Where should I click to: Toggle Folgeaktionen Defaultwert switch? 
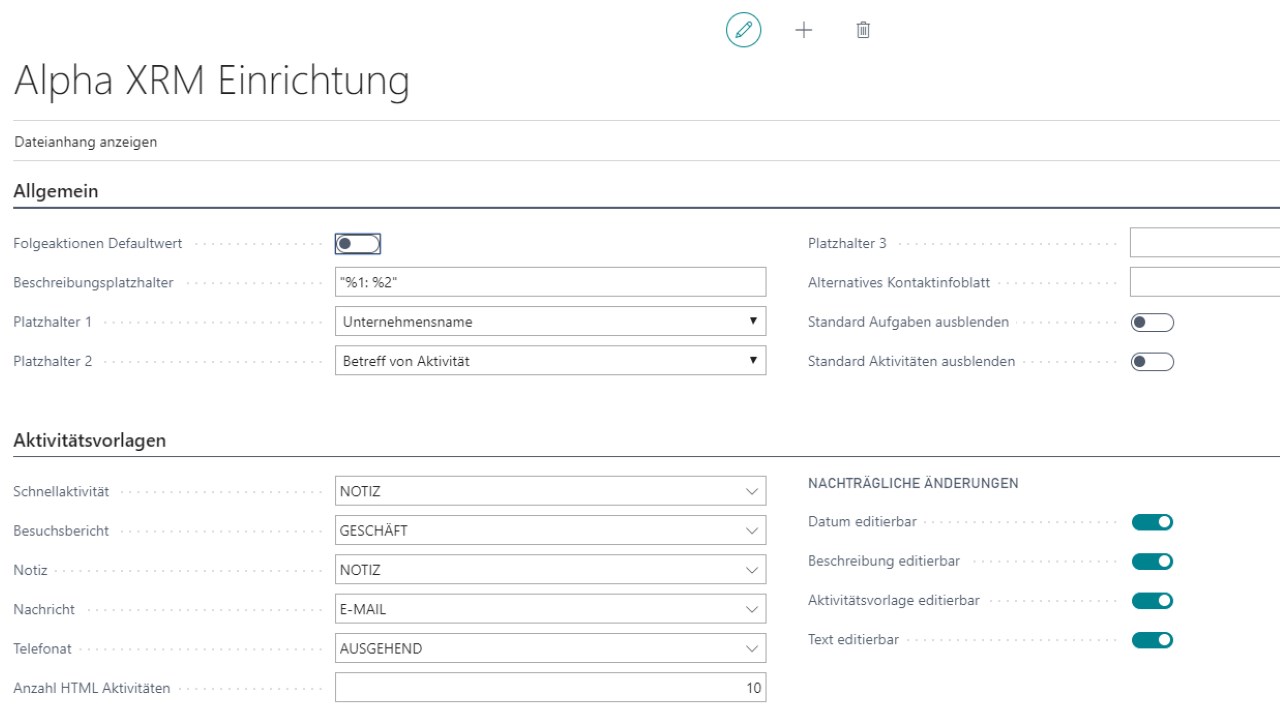359,244
